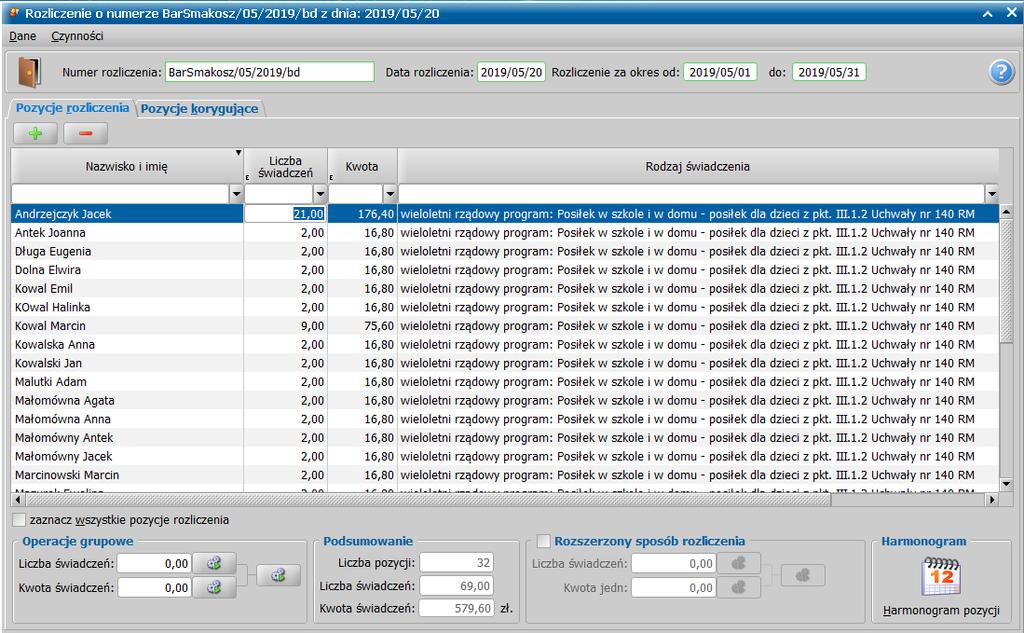Select the row 'Kowalski Jan'

505,363
